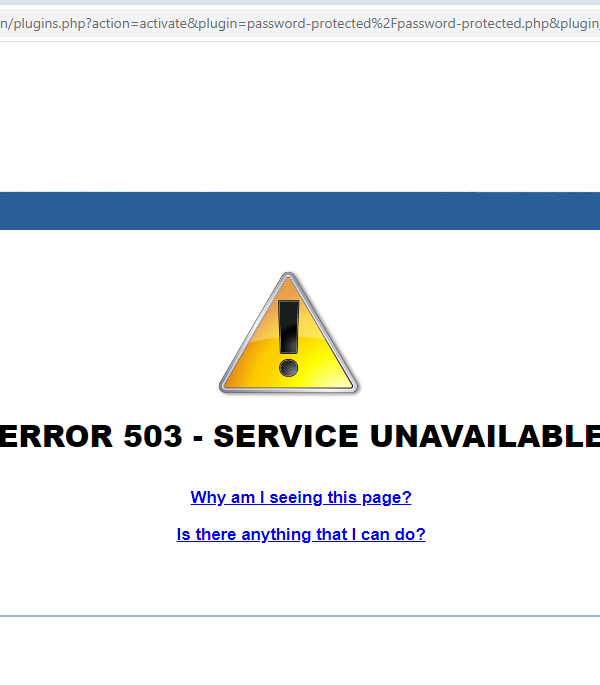Click the blank white area above the blue banner
The height and width of the screenshot is (685, 600).
pos(300,117)
